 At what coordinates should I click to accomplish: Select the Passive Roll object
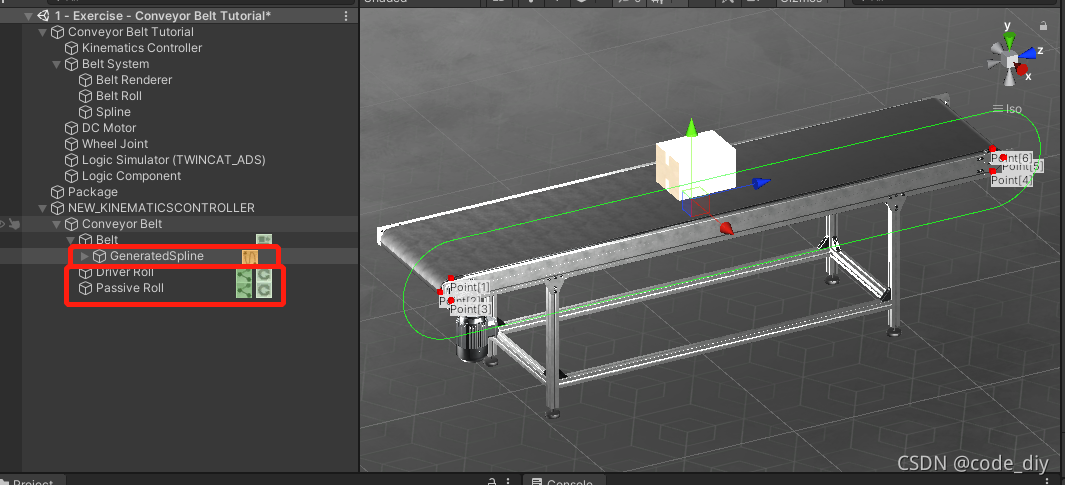[130, 288]
